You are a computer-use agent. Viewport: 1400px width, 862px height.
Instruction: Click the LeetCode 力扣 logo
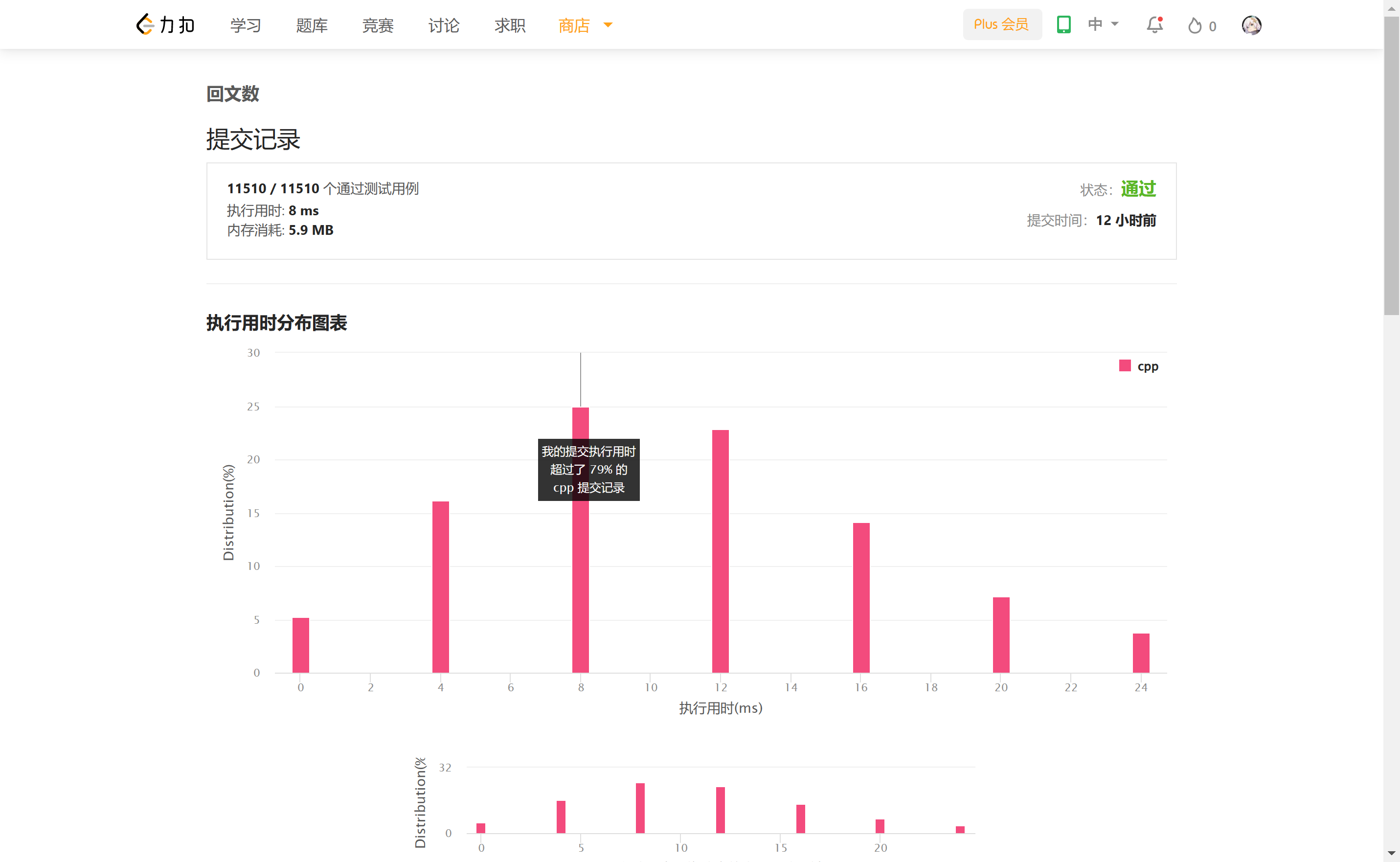point(165,25)
